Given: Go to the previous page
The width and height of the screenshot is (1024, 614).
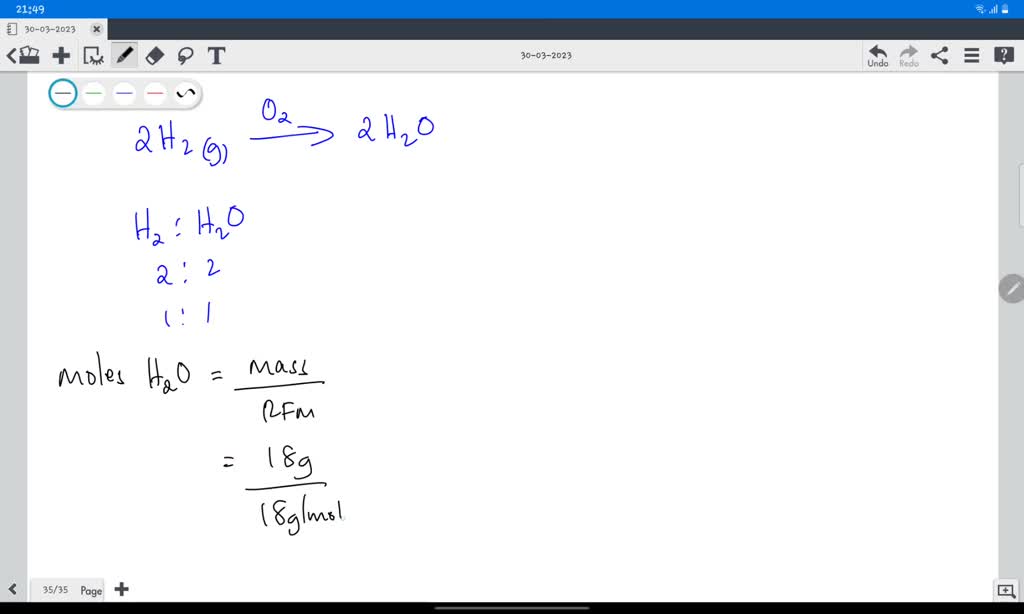Looking at the screenshot, I should click(12, 590).
